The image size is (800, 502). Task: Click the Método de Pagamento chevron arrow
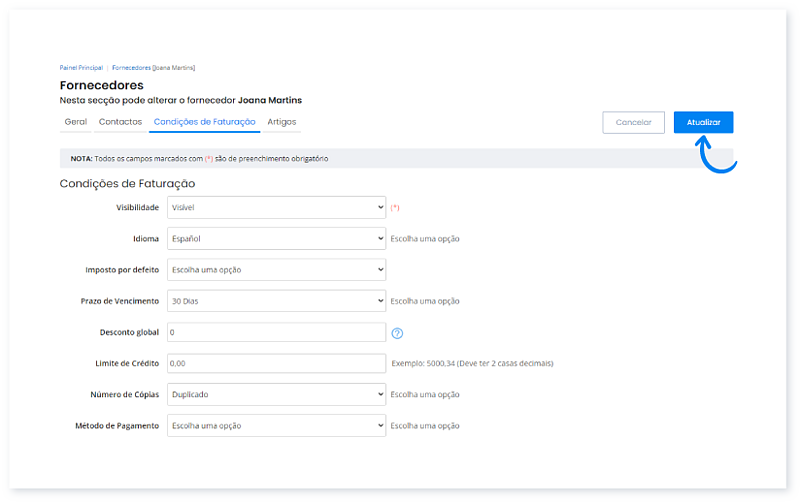tap(380, 425)
